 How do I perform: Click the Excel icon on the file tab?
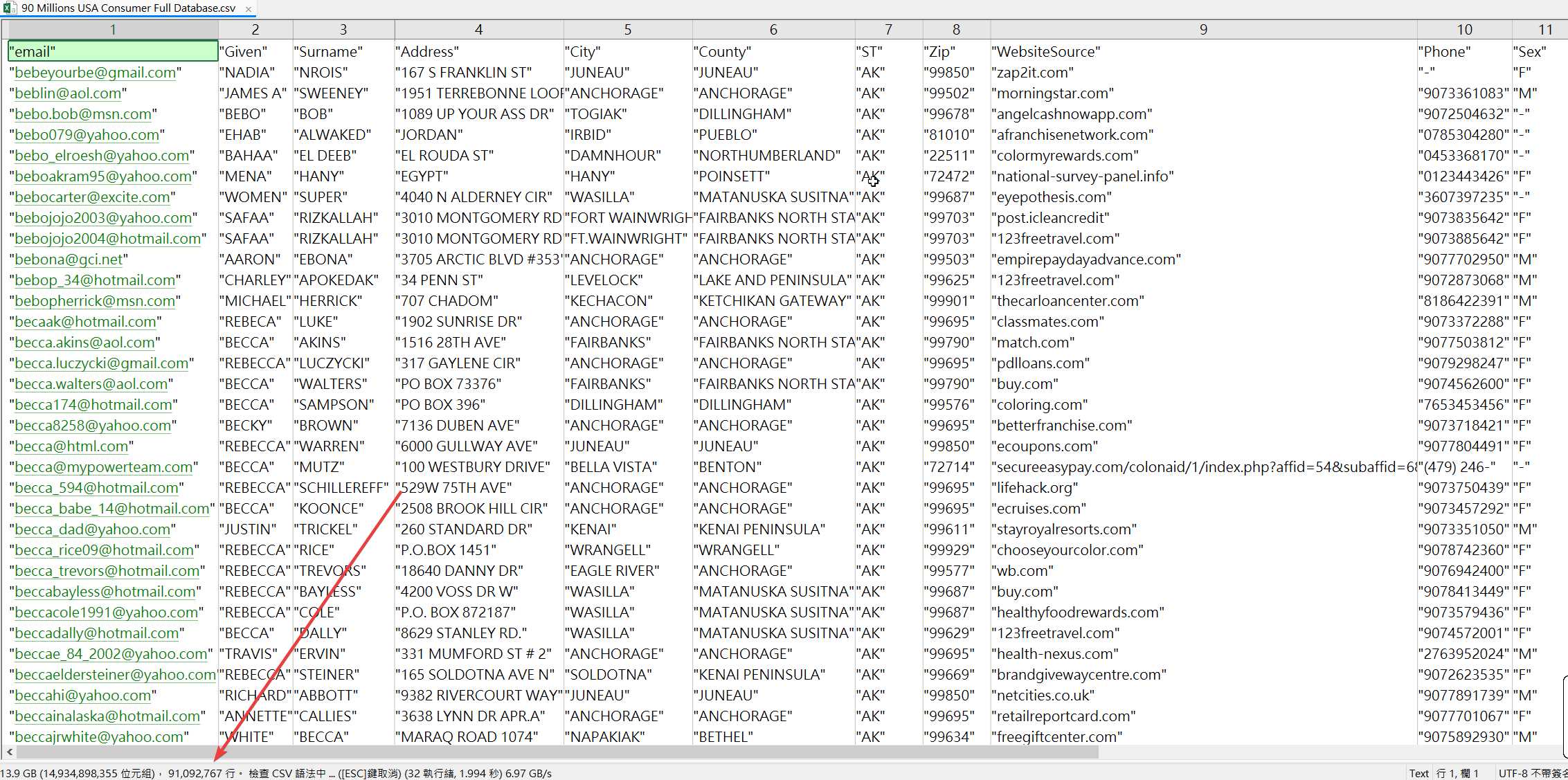point(10,8)
